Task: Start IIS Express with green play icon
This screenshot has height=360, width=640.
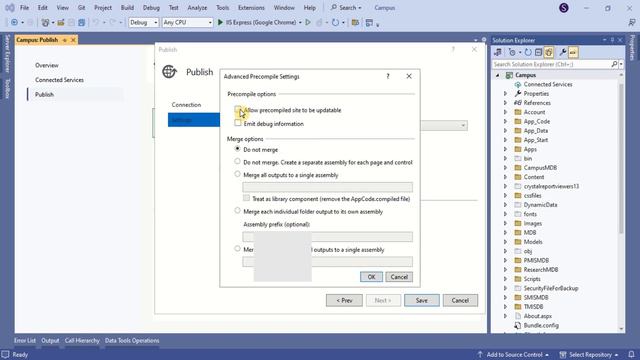Action: (220, 22)
